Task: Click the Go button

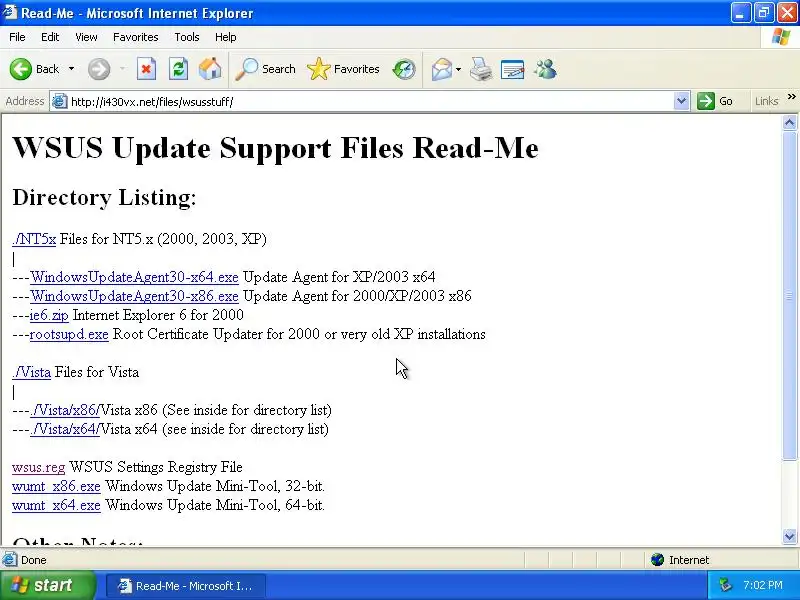Action: click(x=715, y=101)
